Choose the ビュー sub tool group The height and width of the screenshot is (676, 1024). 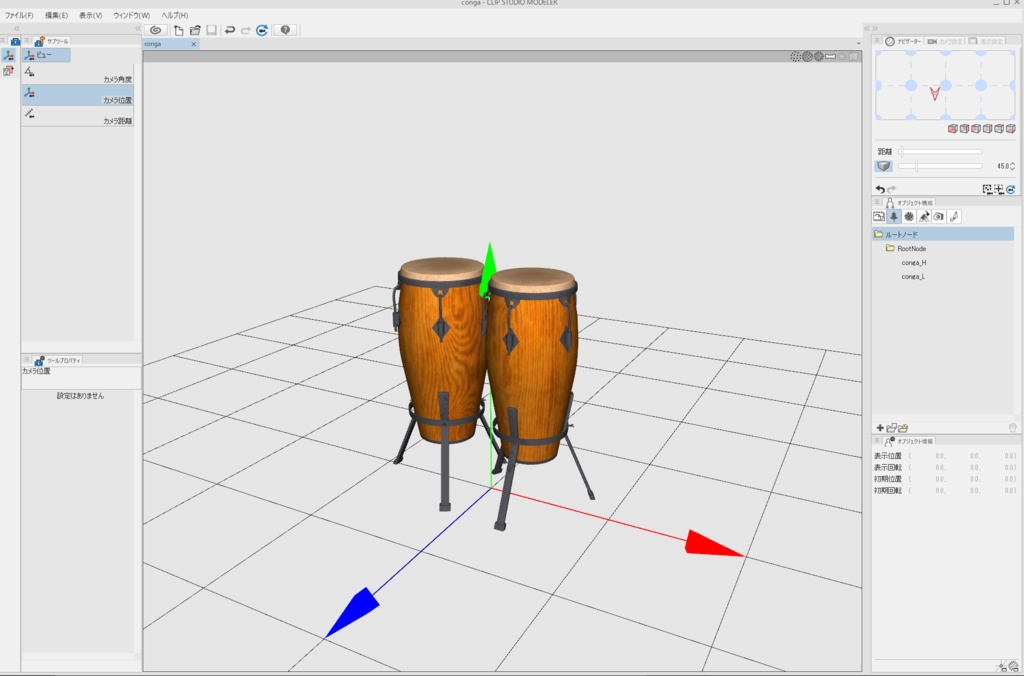(46, 55)
